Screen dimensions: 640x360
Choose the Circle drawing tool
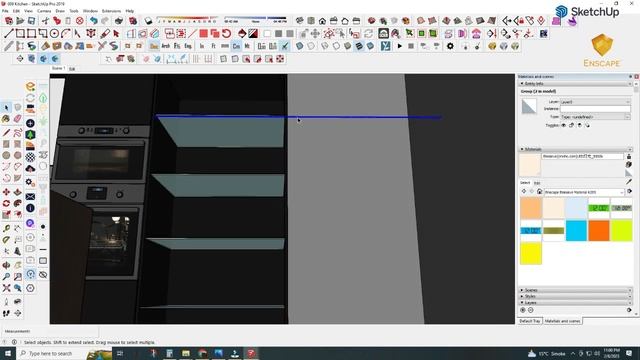pos(54,33)
